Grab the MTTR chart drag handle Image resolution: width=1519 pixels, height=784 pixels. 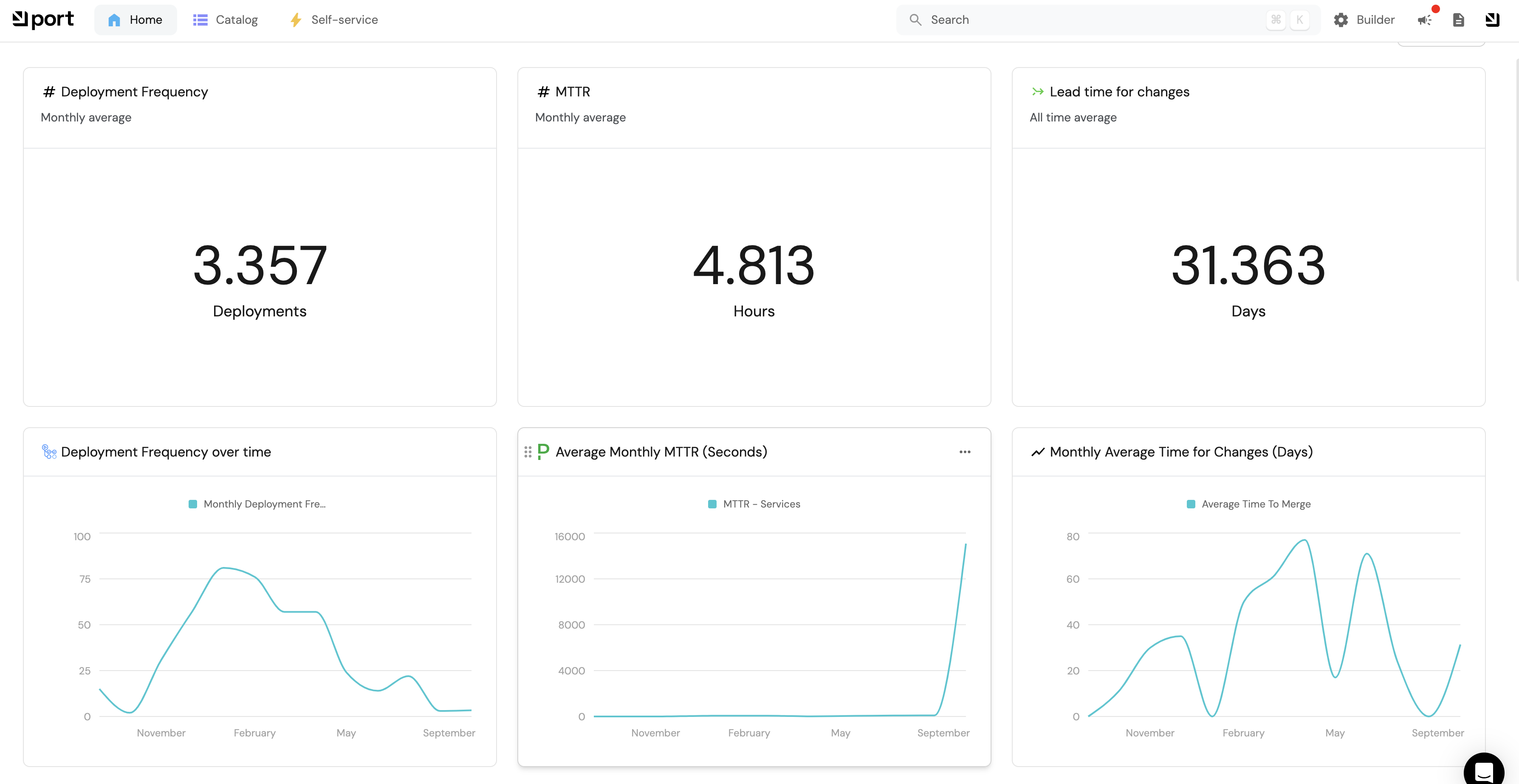click(x=528, y=451)
